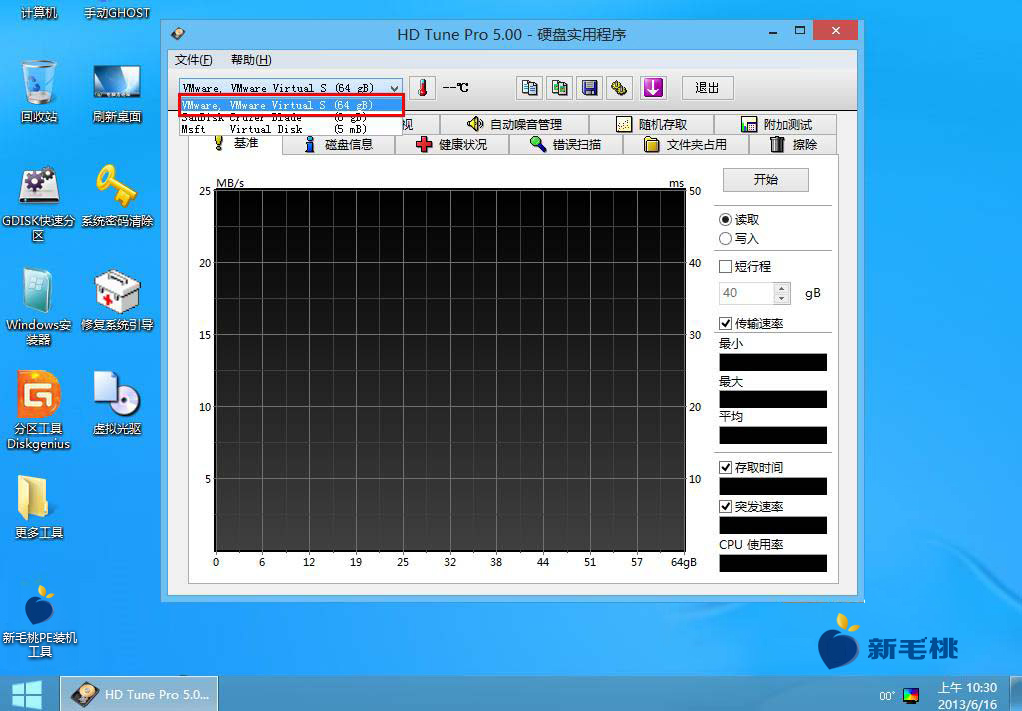Open the 文件(F) menu

click(193, 60)
